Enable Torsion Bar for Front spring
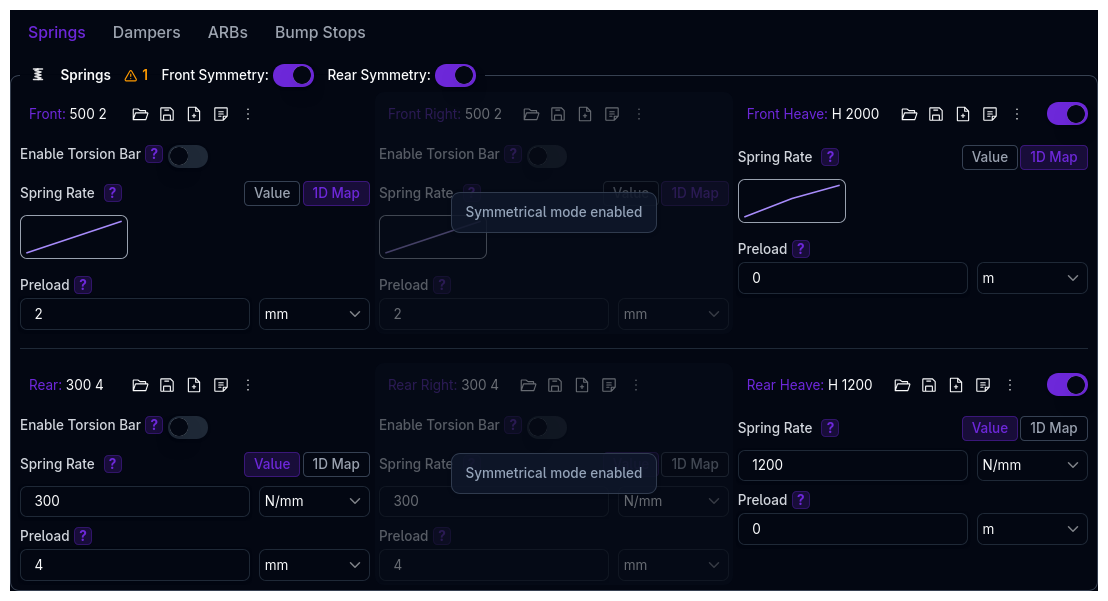This screenshot has height=601, width=1108. click(x=188, y=156)
